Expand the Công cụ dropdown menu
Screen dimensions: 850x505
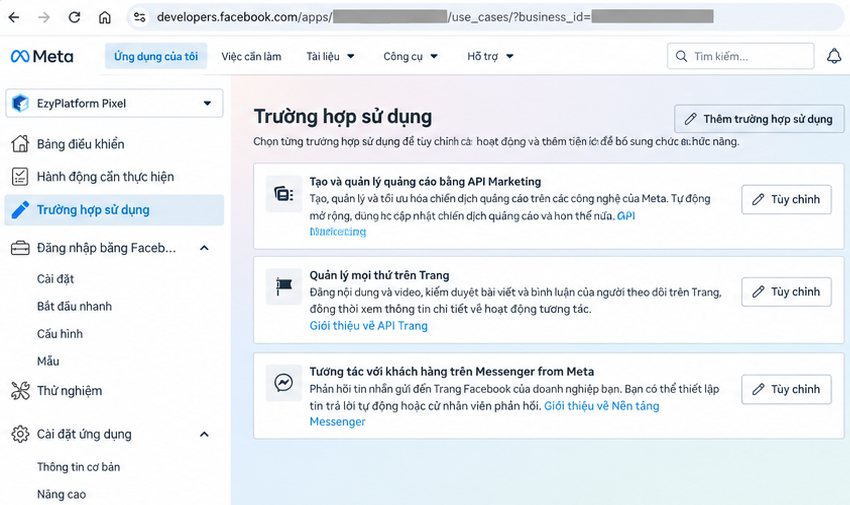tap(410, 56)
